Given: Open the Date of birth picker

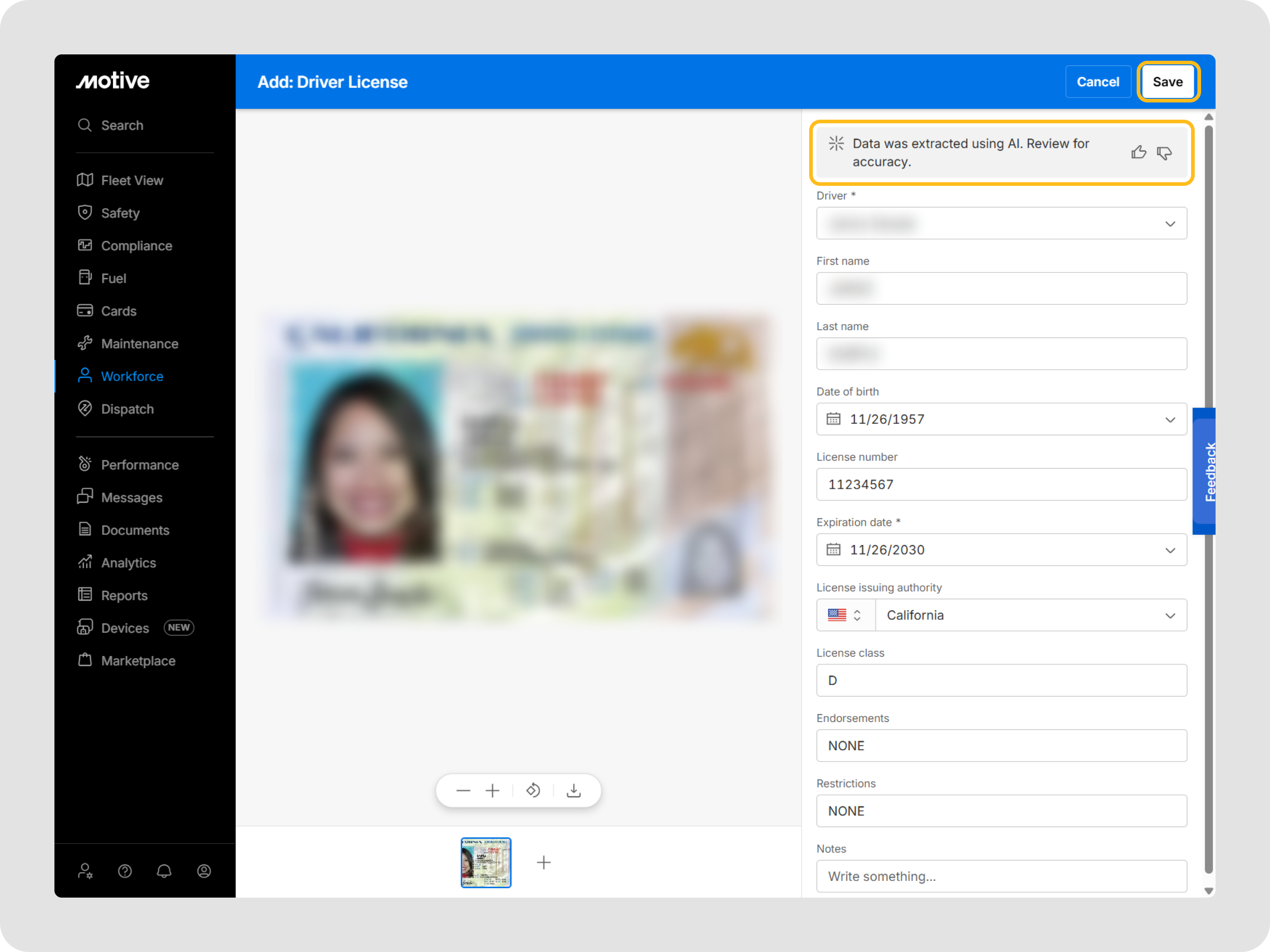Looking at the screenshot, I should (x=1001, y=419).
